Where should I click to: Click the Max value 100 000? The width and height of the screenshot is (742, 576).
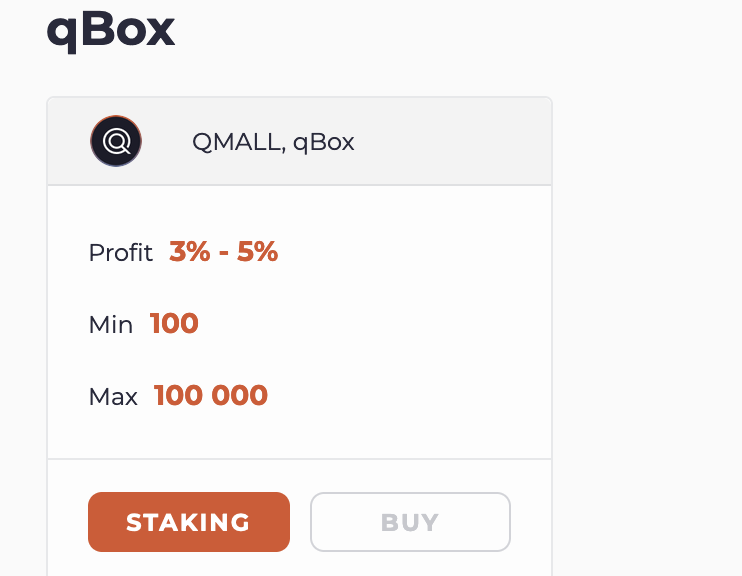211,395
